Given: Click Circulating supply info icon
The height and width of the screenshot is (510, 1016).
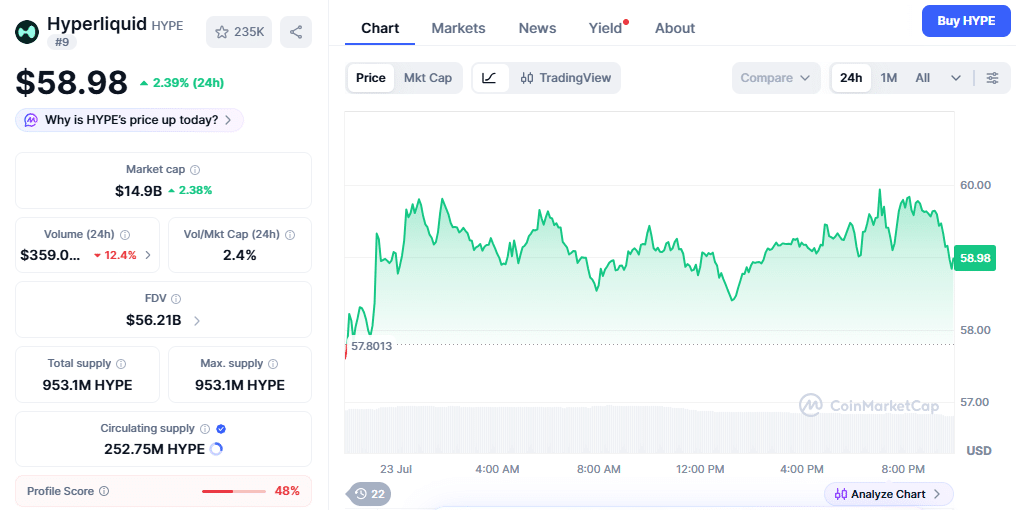Looking at the screenshot, I should click(x=205, y=429).
